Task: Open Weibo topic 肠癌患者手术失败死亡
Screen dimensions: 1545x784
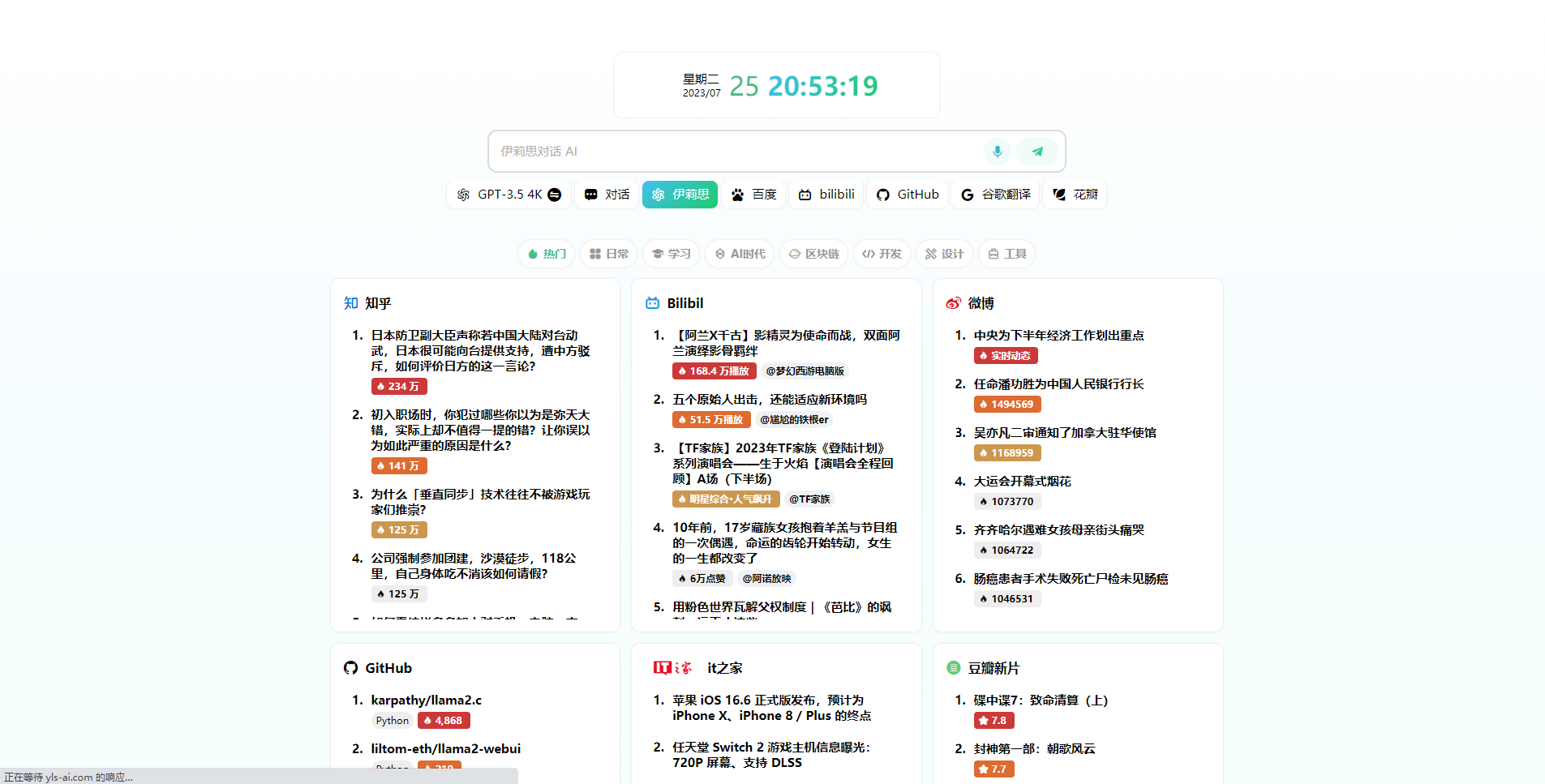Action: (x=1071, y=578)
